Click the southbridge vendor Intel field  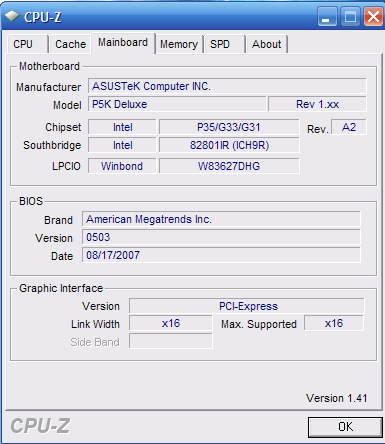click(122, 145)
